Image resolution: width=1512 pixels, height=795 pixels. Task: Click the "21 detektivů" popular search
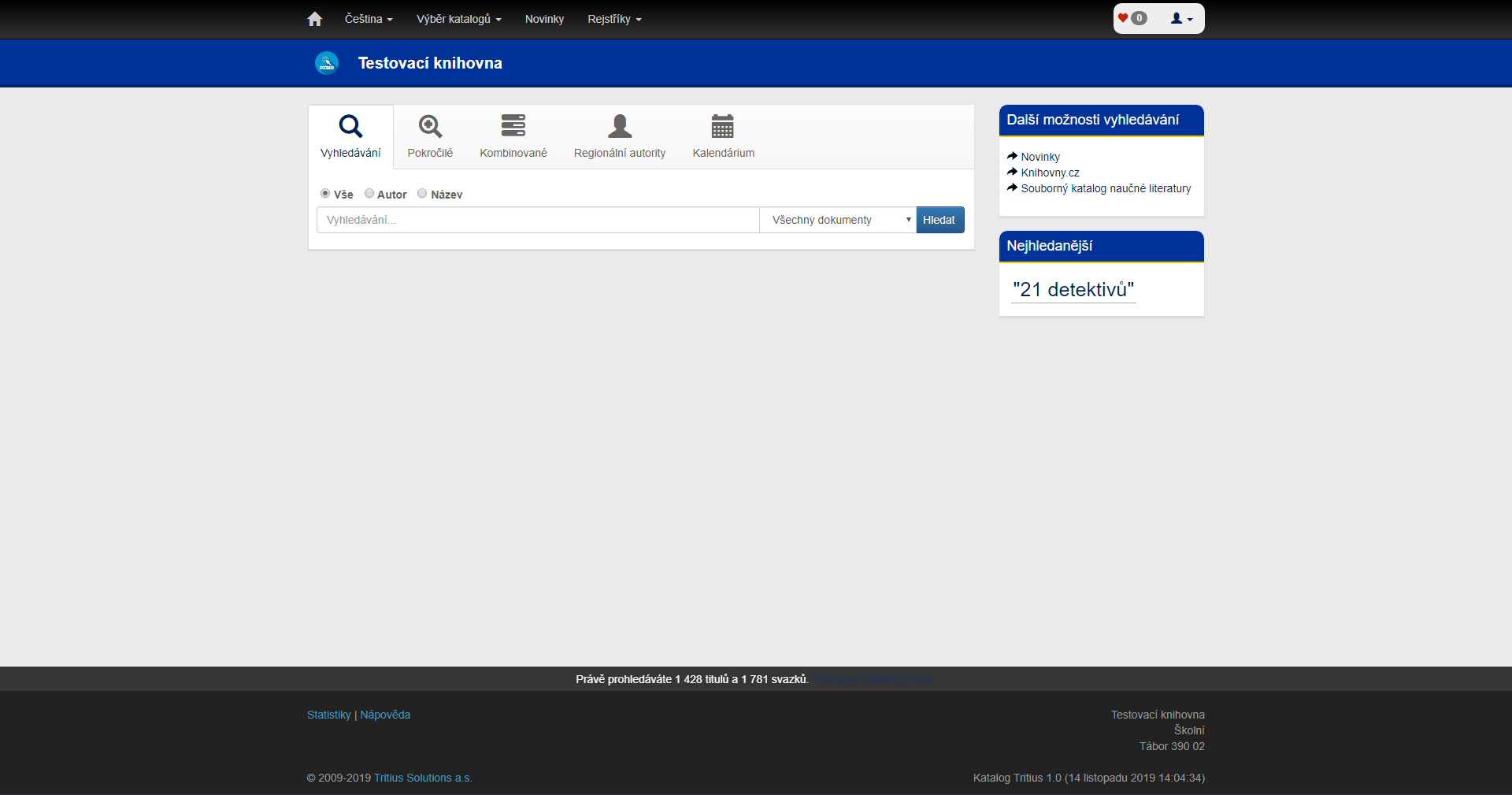click(1073, 290)
